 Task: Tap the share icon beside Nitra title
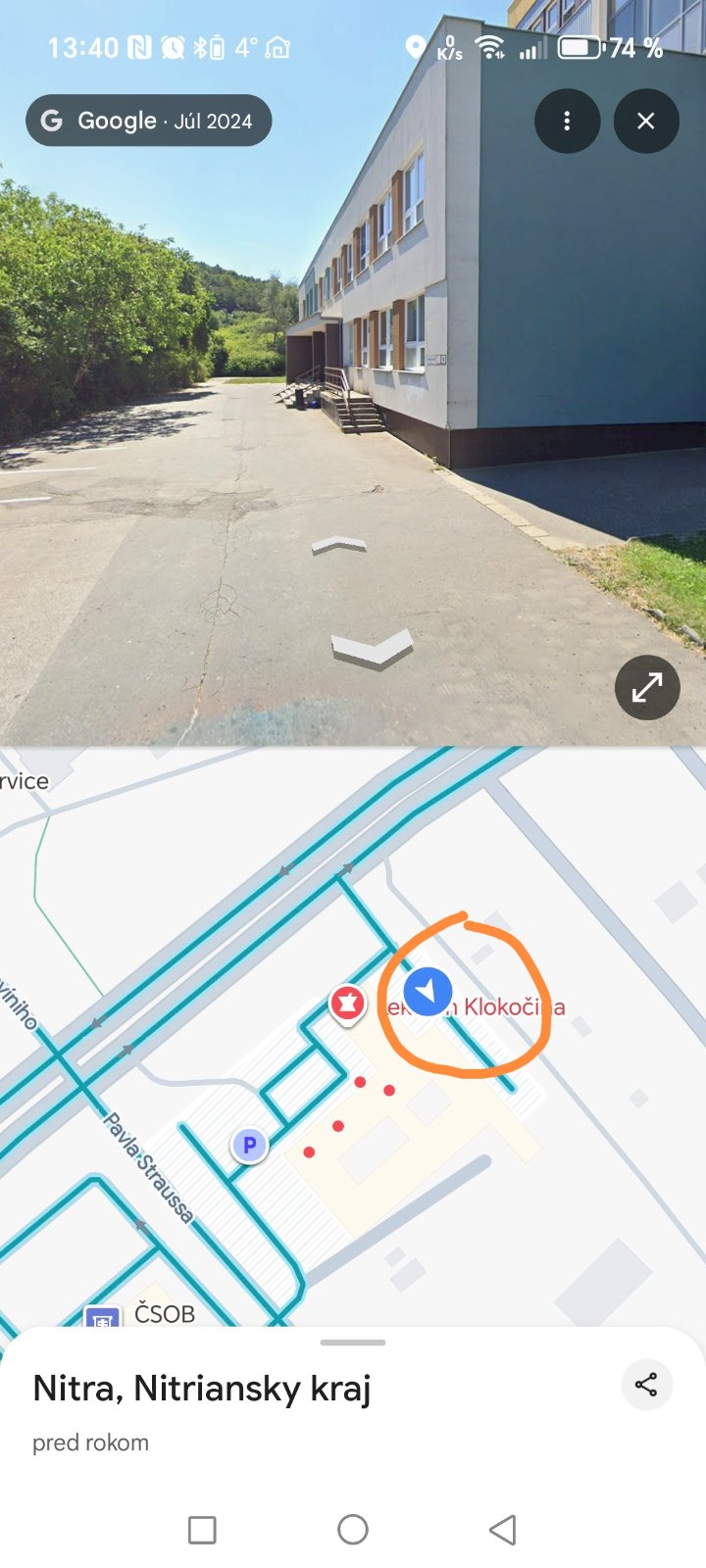coord(646,1385)
